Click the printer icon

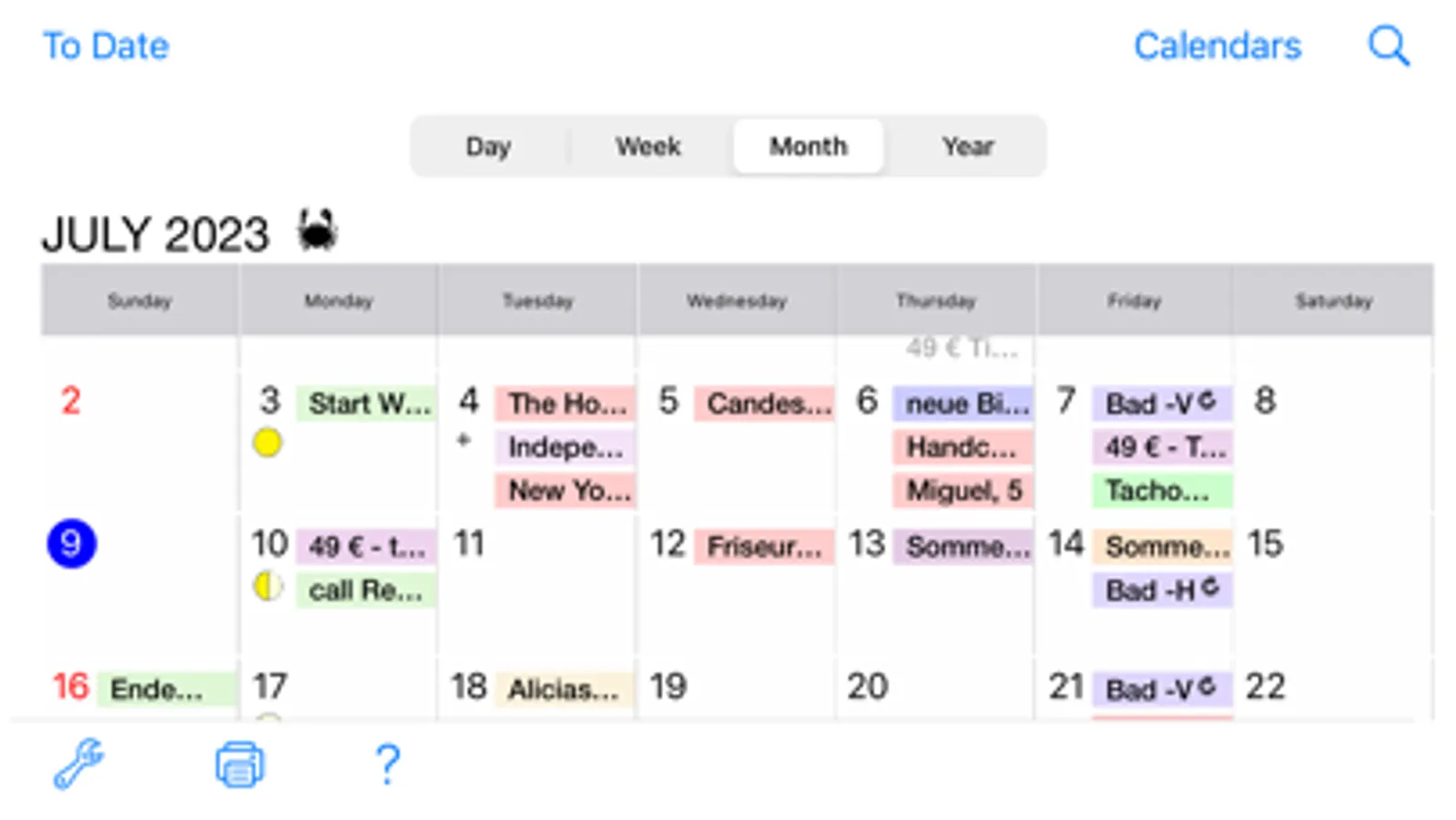239,764
